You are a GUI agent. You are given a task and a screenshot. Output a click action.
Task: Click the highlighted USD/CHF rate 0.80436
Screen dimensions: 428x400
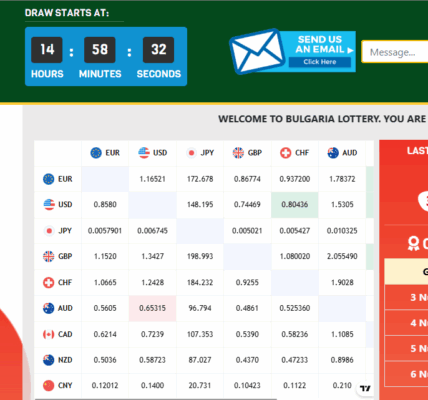click(x=295, y=204)
